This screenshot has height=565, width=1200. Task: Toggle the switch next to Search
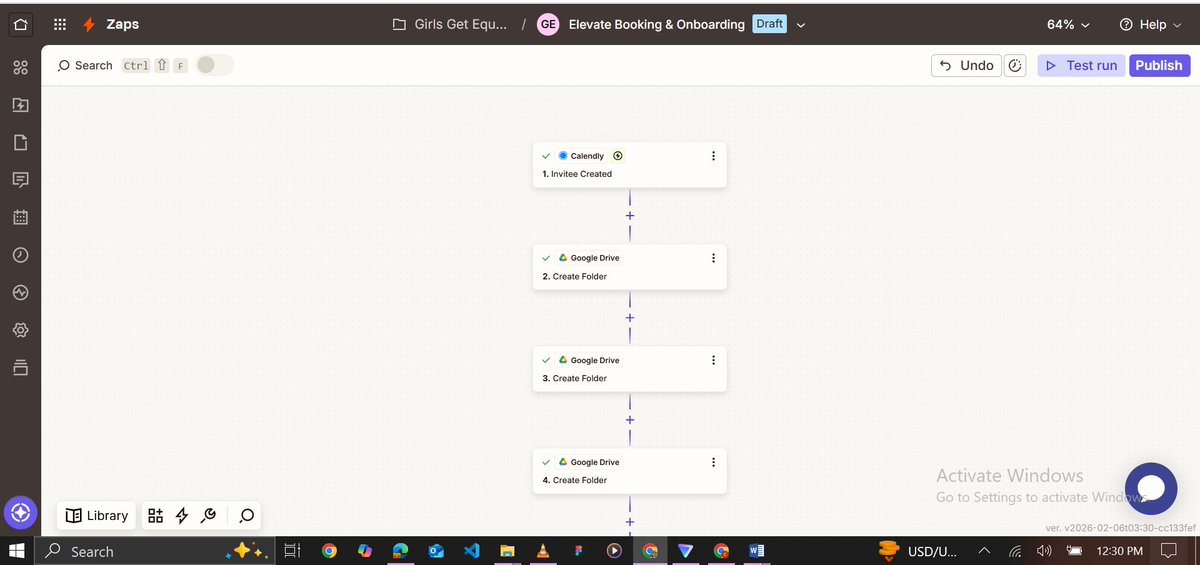click(x=214, y=65)
